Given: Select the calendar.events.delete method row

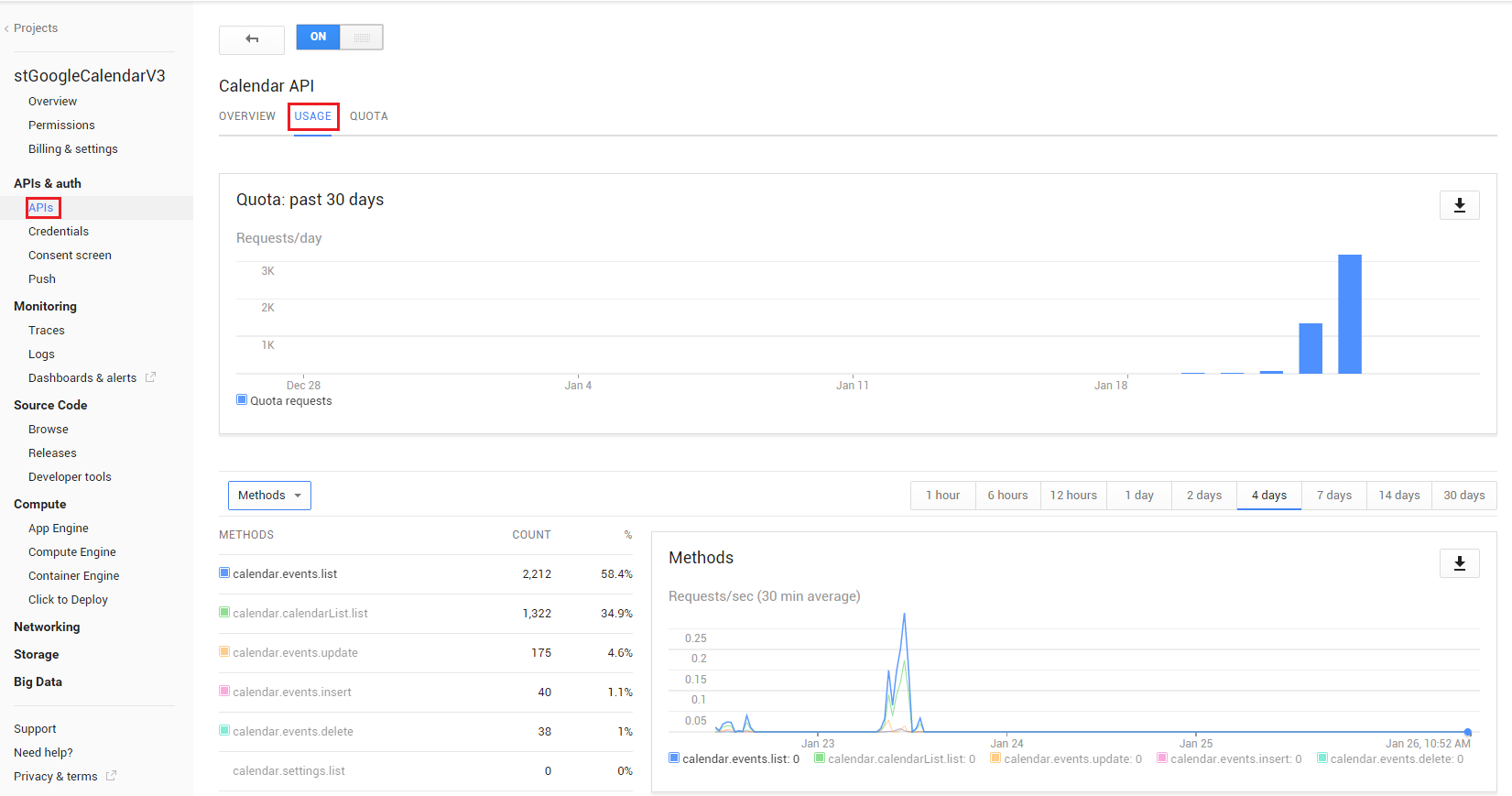Looking at the screenshot, I should tap(426, 732).
